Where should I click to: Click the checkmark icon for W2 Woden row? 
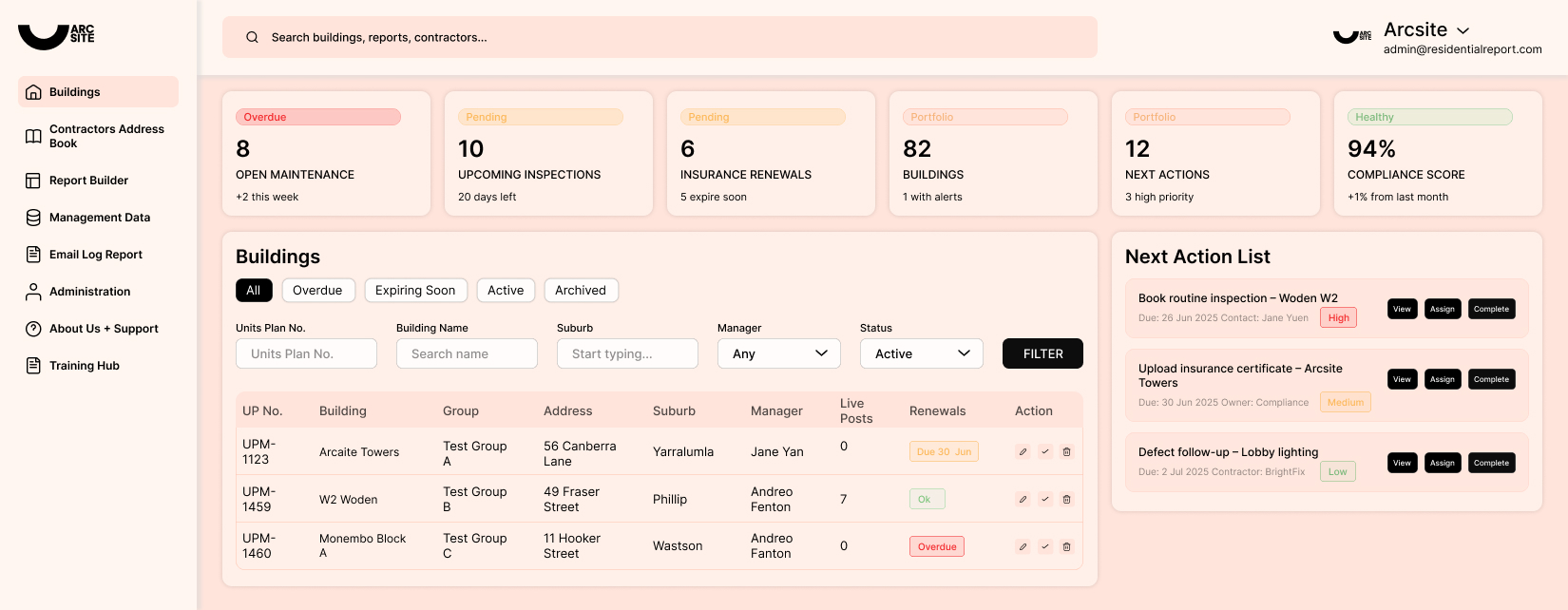pos(1044,499)
